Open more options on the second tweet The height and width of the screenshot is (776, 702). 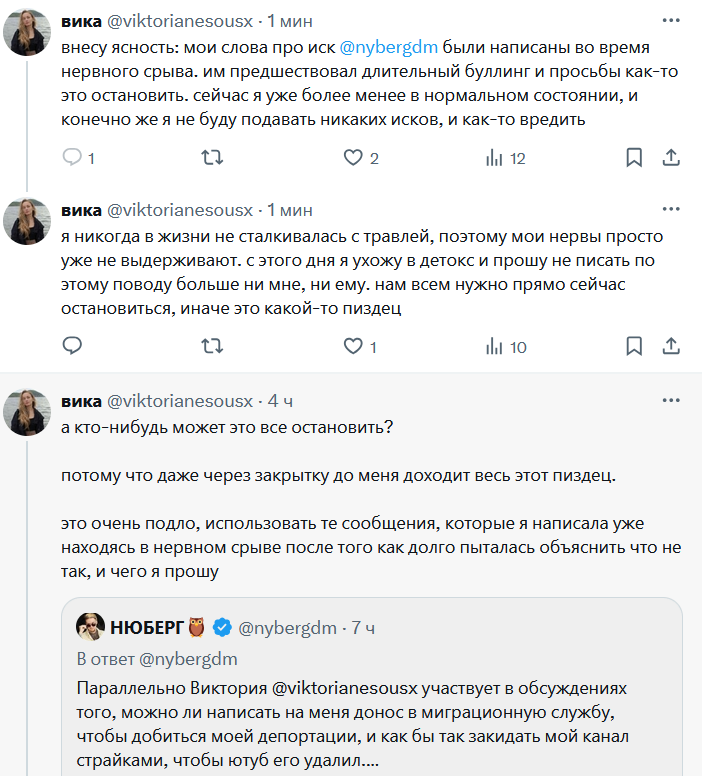click(x=672, y=210)
